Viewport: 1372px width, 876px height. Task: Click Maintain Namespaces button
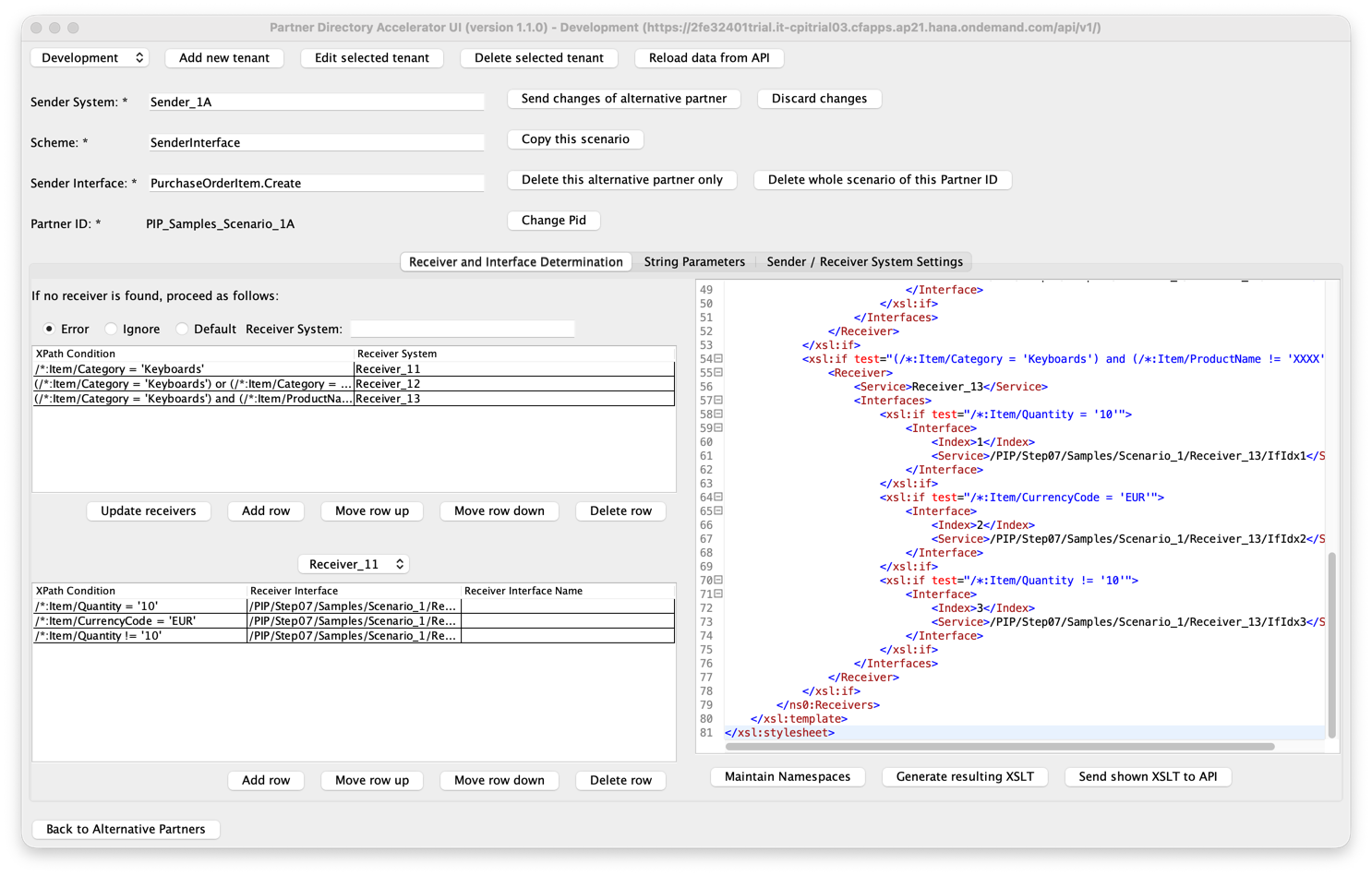coord(788,777)
